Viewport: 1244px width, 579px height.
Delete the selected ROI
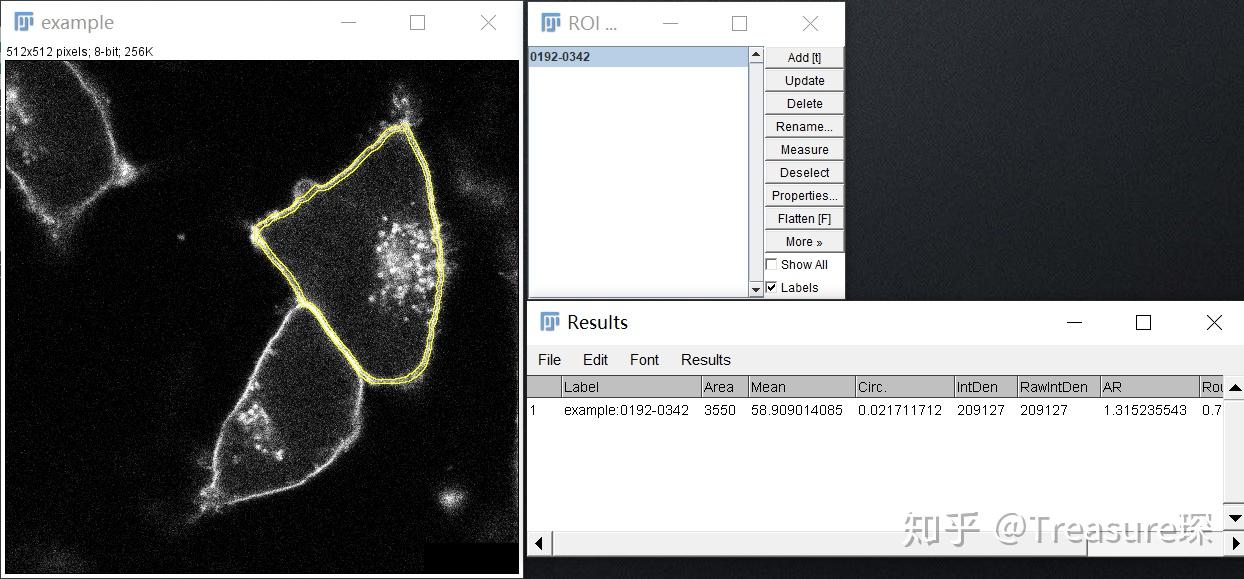point(803,103)
